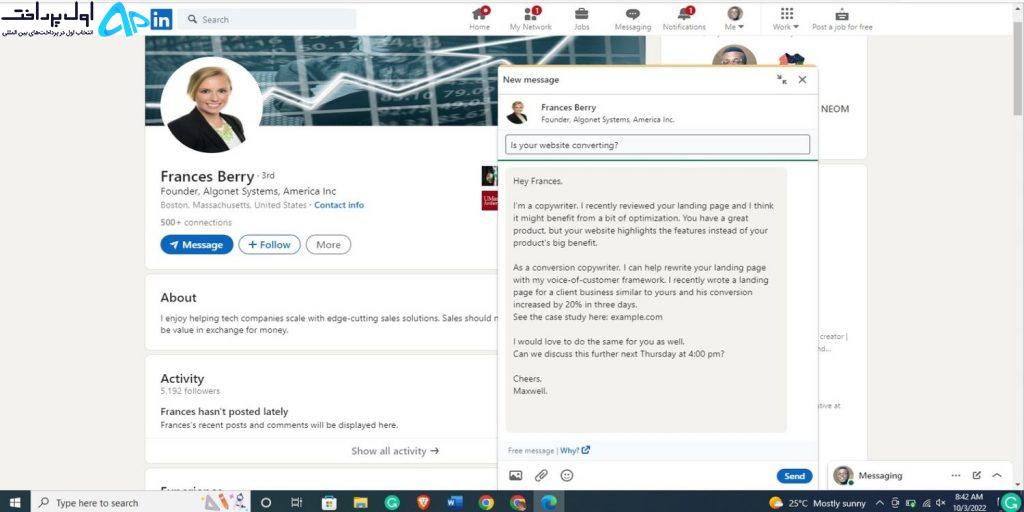Open File Explorer from taskbar
Viewport: 1024px width, 512px height.
click(360, 503)
